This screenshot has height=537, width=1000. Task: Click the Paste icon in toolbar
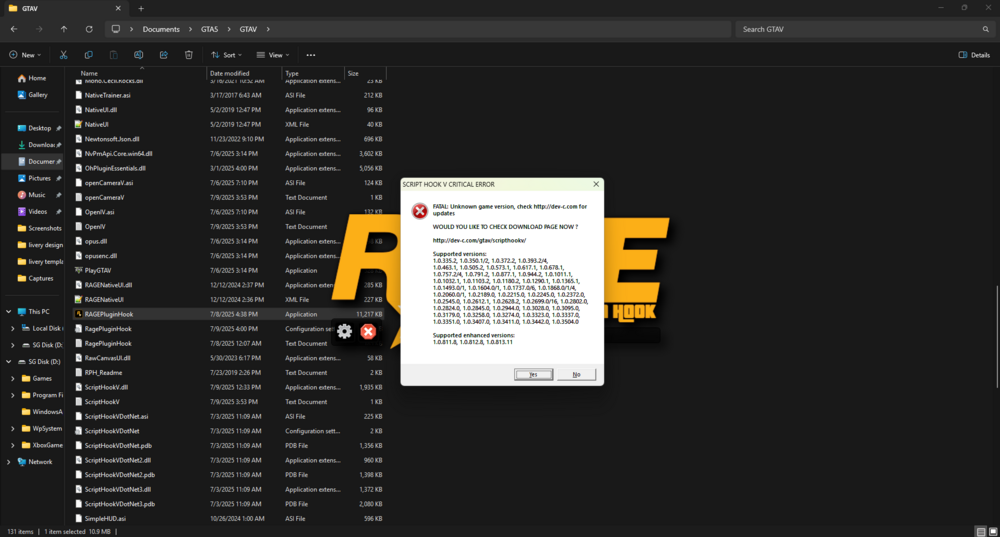click(114, 55)
